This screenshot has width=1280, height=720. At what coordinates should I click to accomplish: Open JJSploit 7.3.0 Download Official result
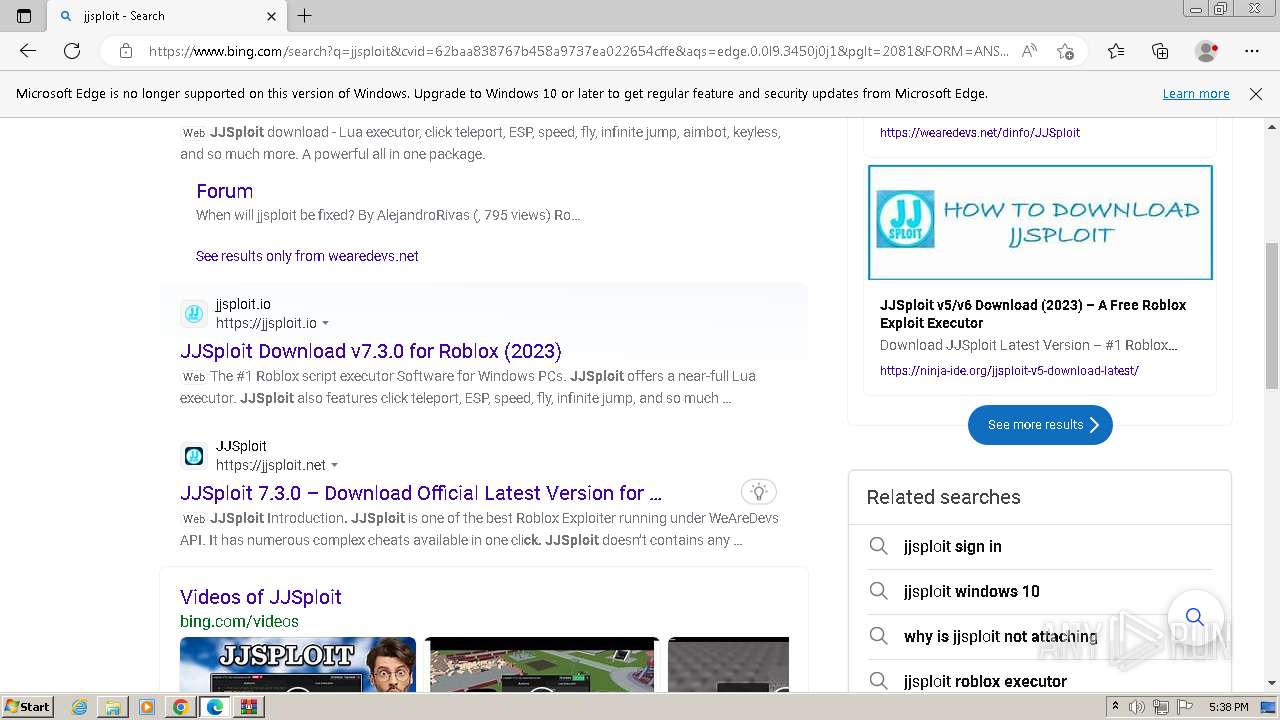tap(421, 493)
